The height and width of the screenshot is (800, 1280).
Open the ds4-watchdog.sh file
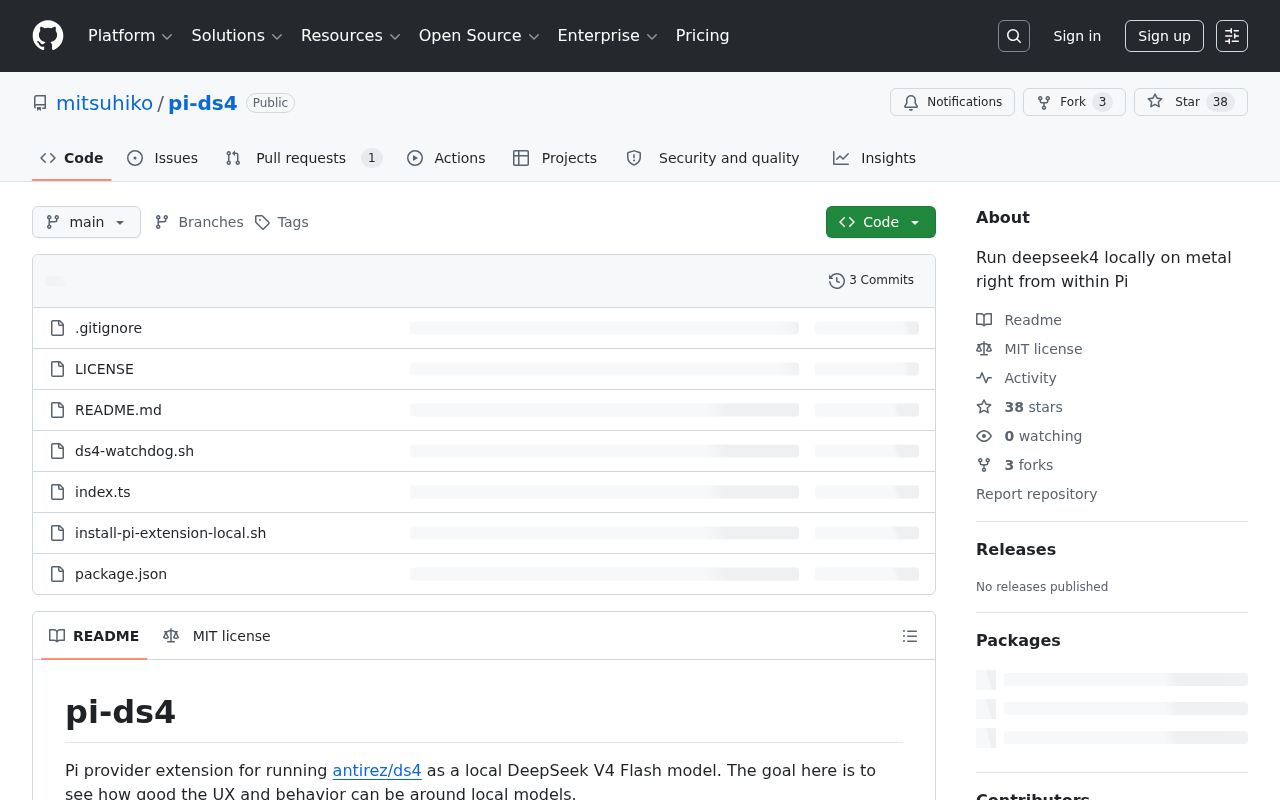point(134,451)
